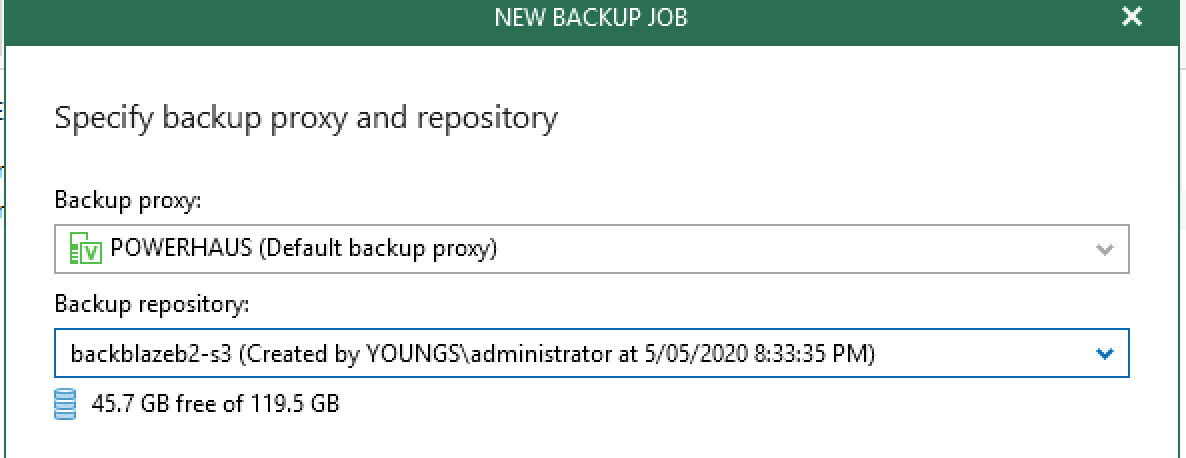The width and height of the screenshot is (1186, 458).
Task: Click the "(Default backup proxy)" text
Action: (x=378, y=248)
